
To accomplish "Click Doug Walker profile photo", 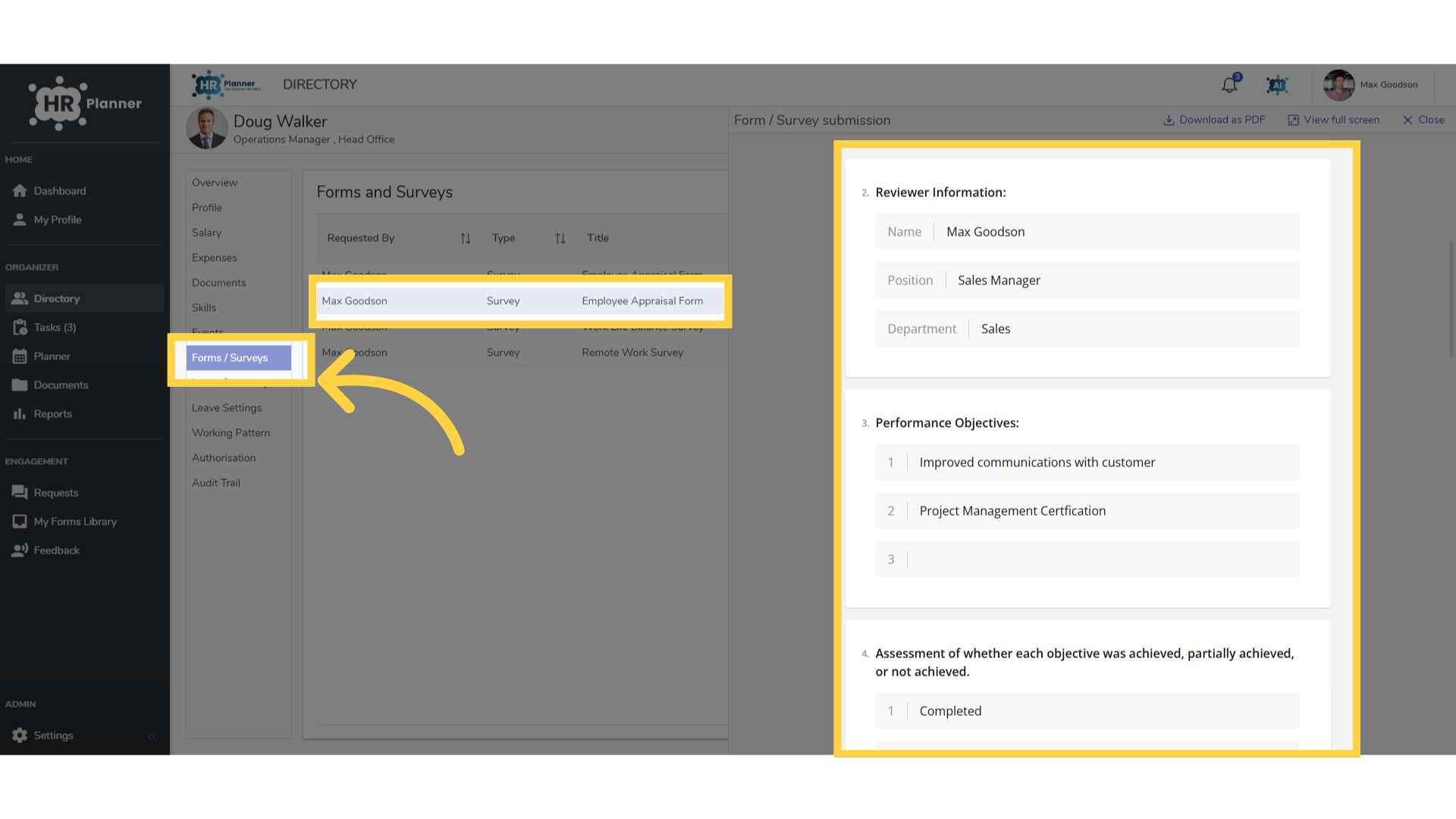I will coord(206,128).
